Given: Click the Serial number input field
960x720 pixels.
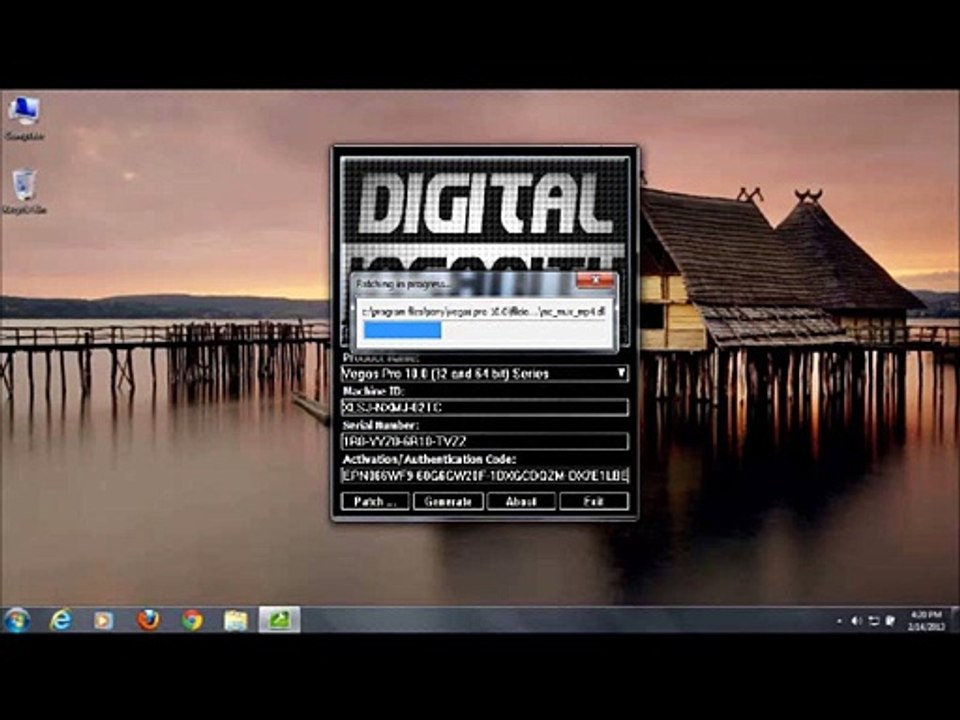Looking at the screenshot, I should click(x=485, y=441).
